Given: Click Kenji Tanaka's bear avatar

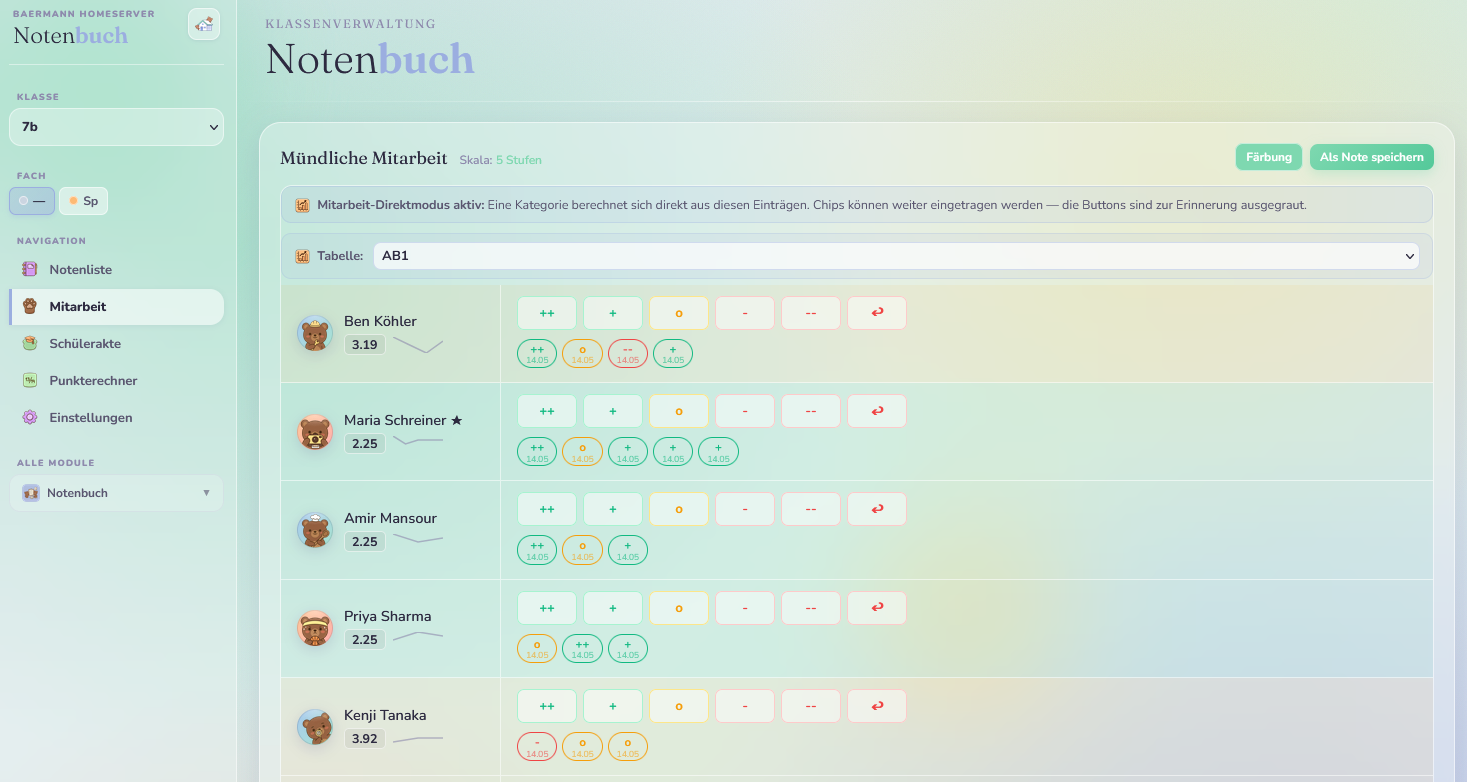Looking at the screenshot, I should (x=315, y=727).
